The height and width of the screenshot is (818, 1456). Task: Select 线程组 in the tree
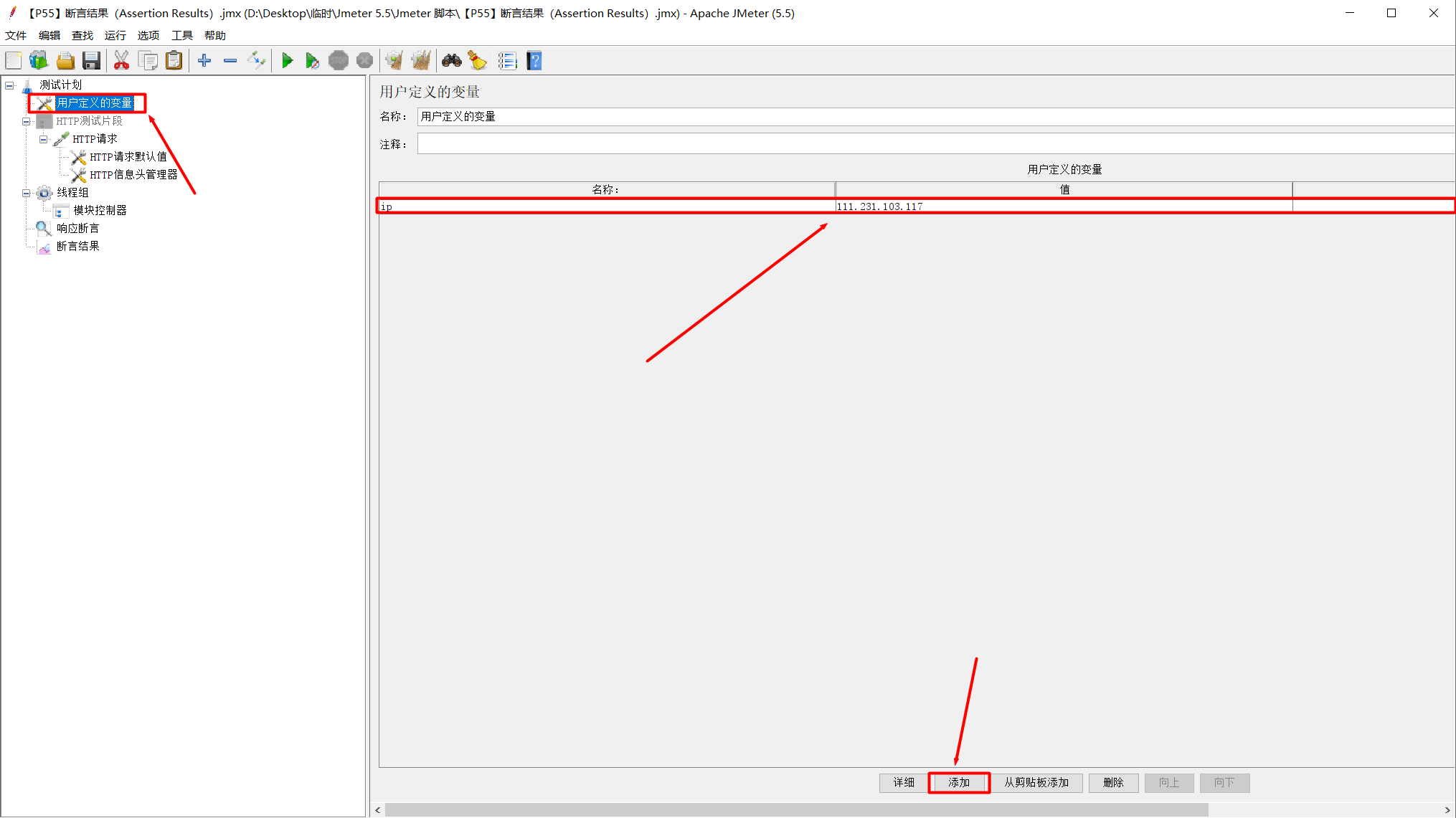[x=72, y=193]
